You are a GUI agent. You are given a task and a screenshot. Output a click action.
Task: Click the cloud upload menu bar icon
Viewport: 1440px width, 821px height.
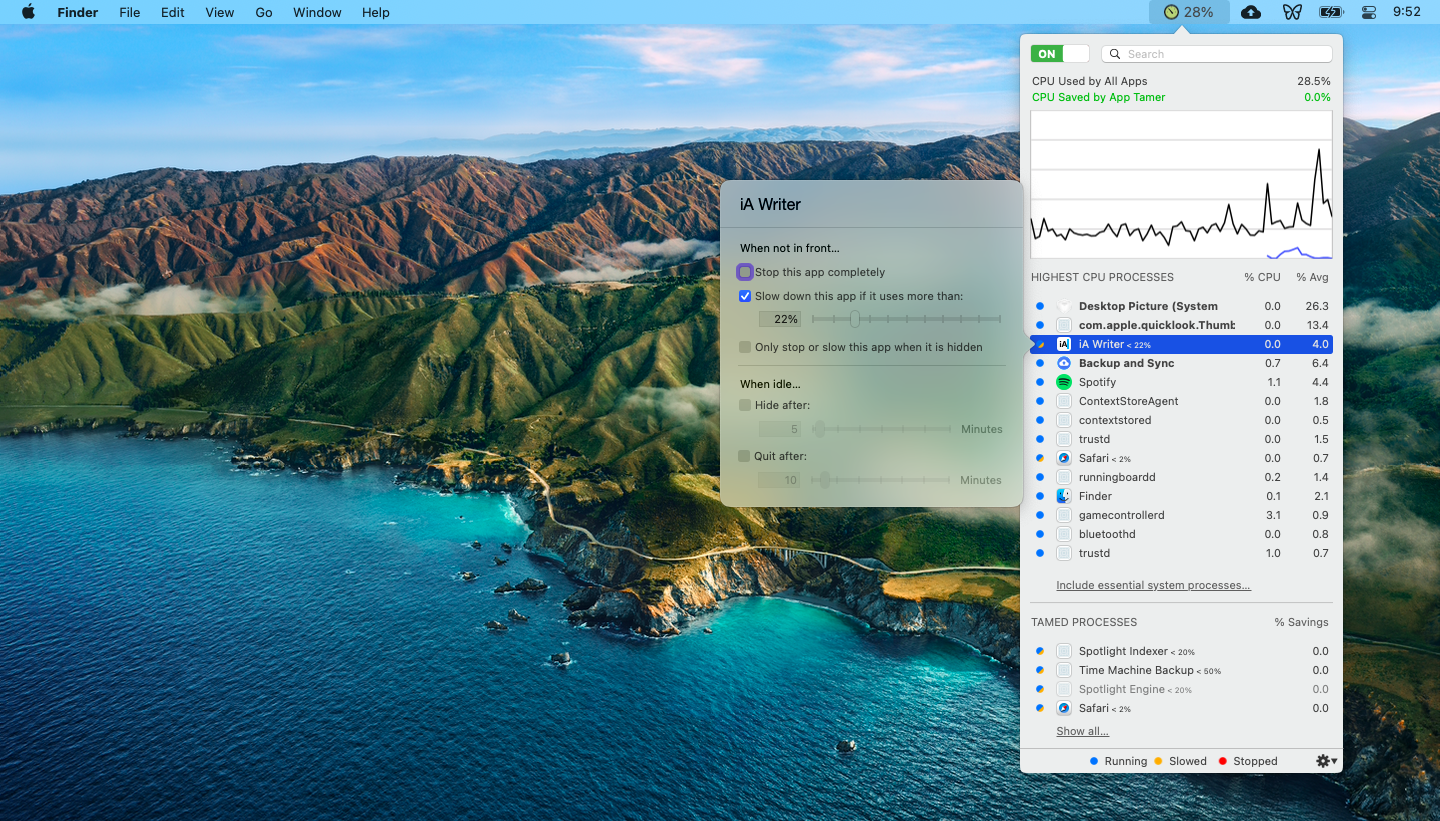click(1251, 12)
